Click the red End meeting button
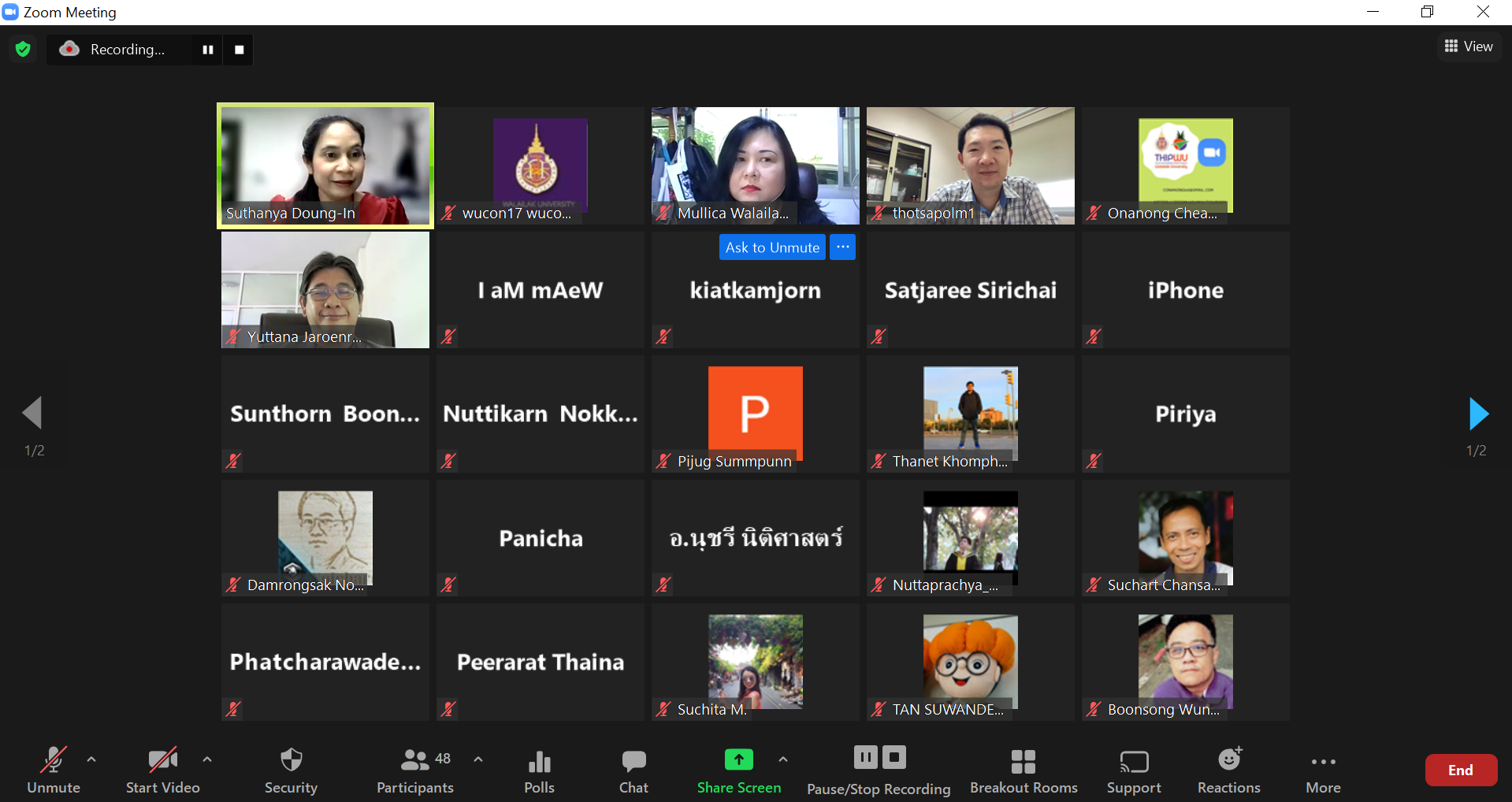 (1461, 770)
